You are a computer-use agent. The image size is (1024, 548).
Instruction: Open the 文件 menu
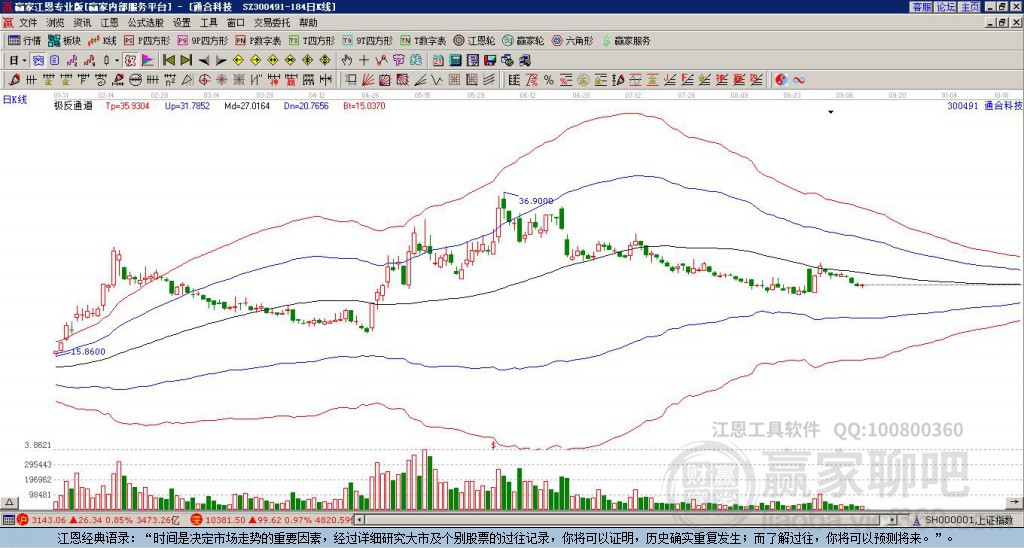[x=28, y=23]
